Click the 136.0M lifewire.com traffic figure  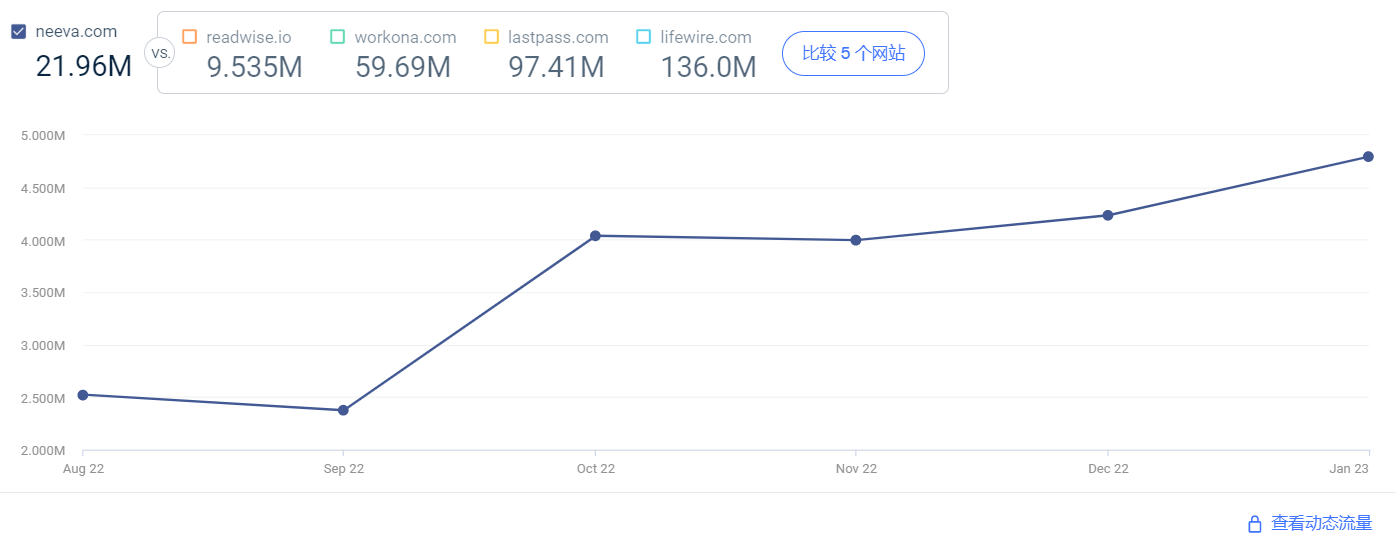pyautogui.click(x=708, y=67)
